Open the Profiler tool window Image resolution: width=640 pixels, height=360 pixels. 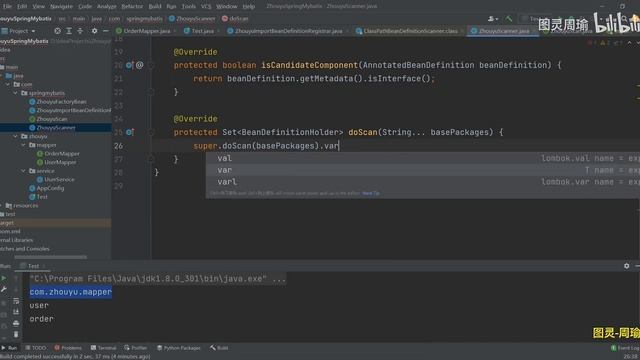136,348
